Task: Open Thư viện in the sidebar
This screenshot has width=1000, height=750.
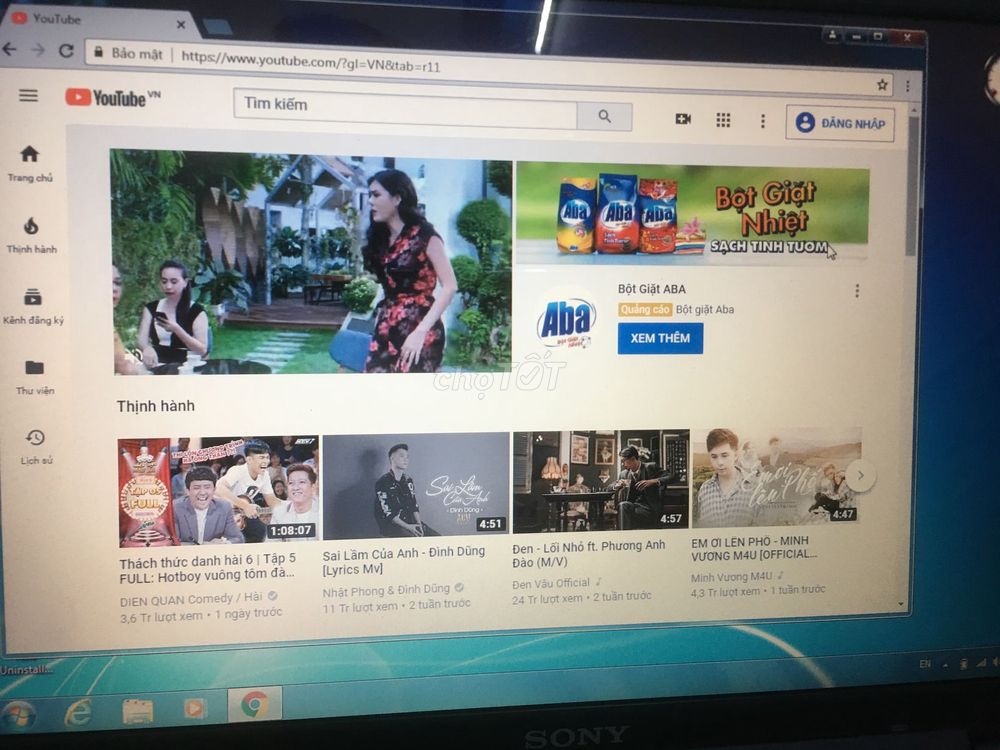Action: point(35,378)
